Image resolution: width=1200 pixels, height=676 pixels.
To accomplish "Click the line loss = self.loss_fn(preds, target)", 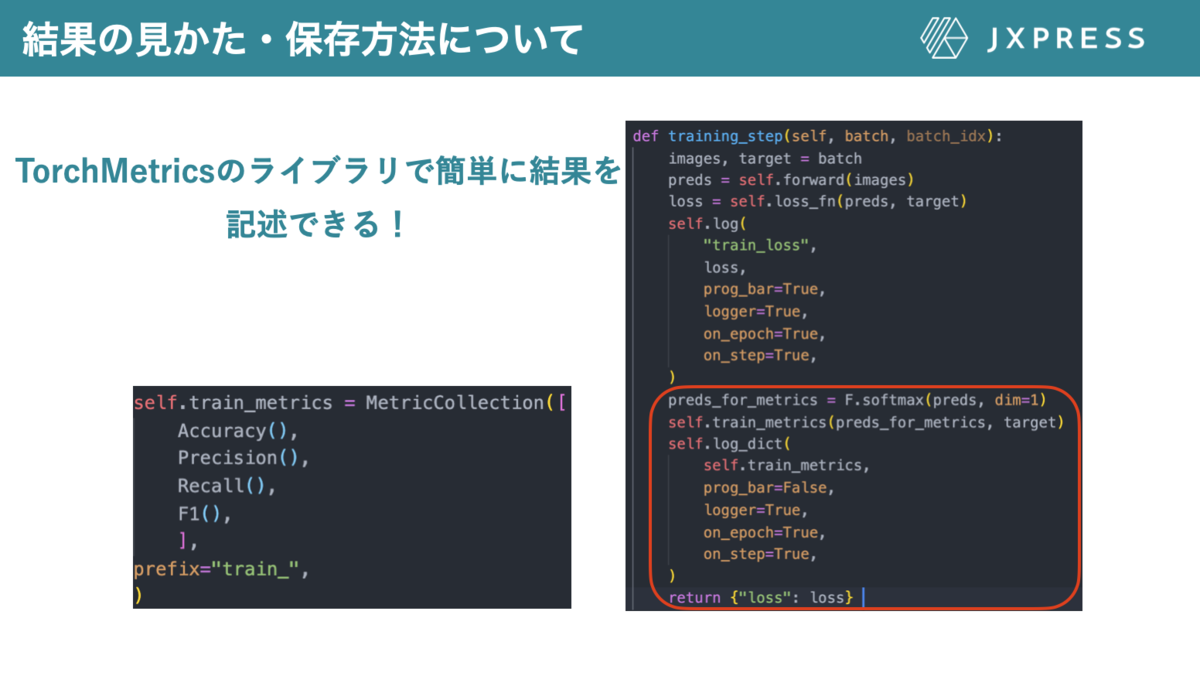I will tap(817, 202).
